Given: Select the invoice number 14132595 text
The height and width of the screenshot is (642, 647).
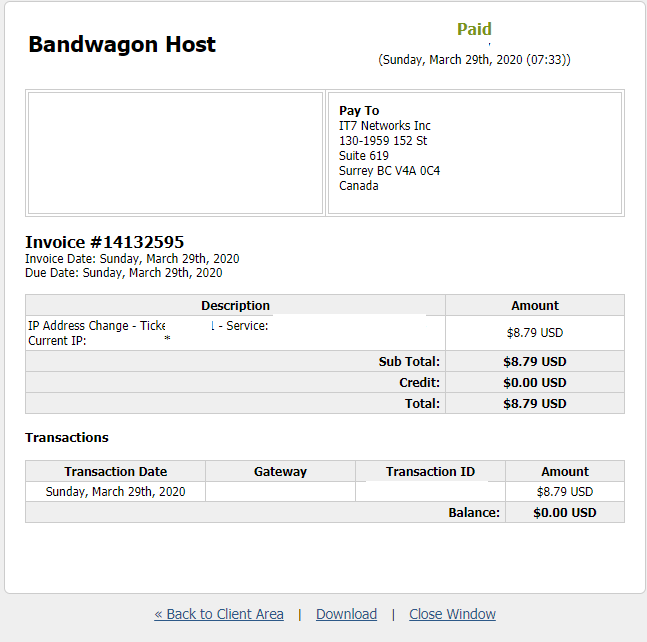Looking at the screenshot, I should click(104, 242).
